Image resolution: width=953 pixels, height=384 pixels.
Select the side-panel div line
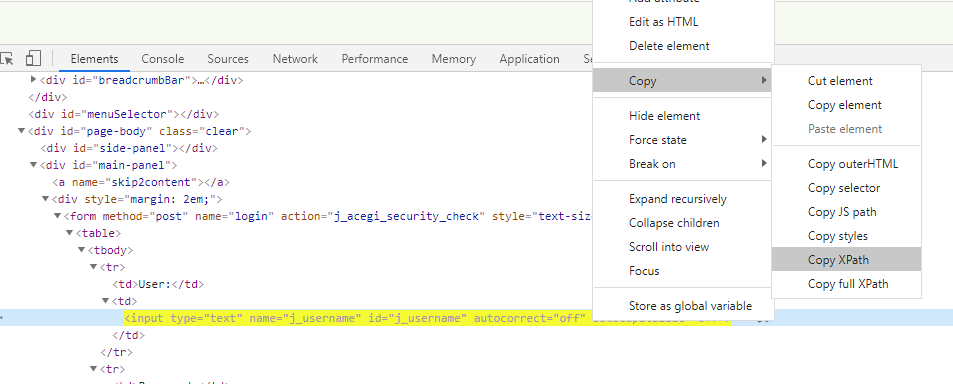coord(129,148)
